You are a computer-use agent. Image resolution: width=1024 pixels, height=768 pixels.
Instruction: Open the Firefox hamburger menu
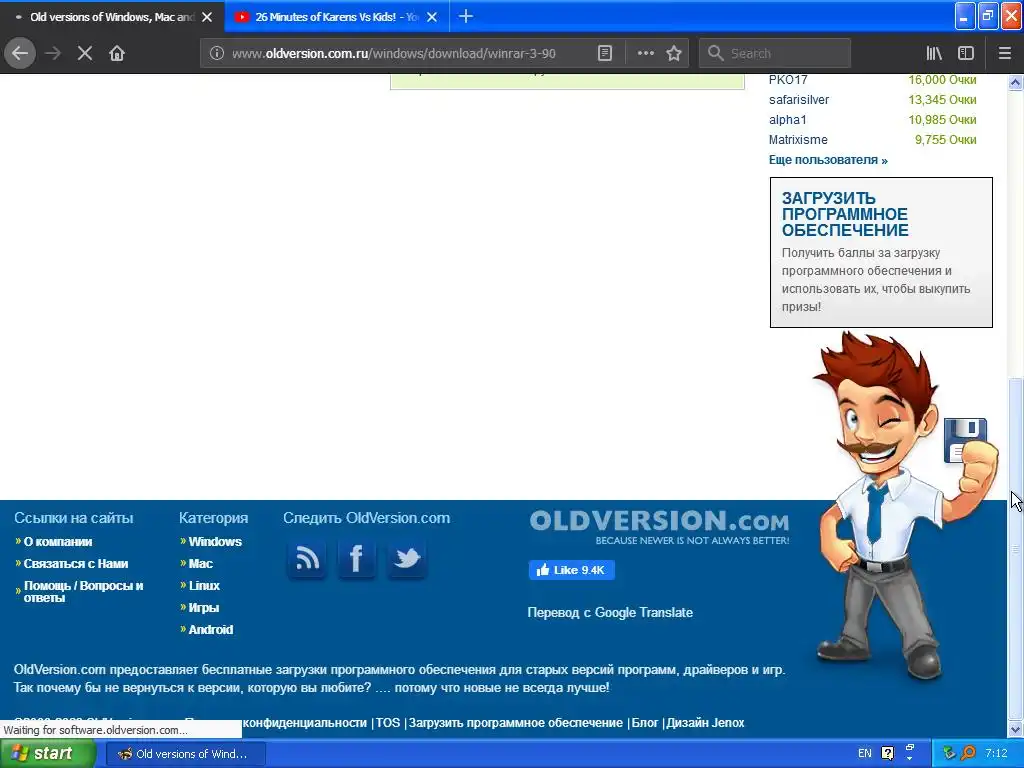pos(1005,53)
